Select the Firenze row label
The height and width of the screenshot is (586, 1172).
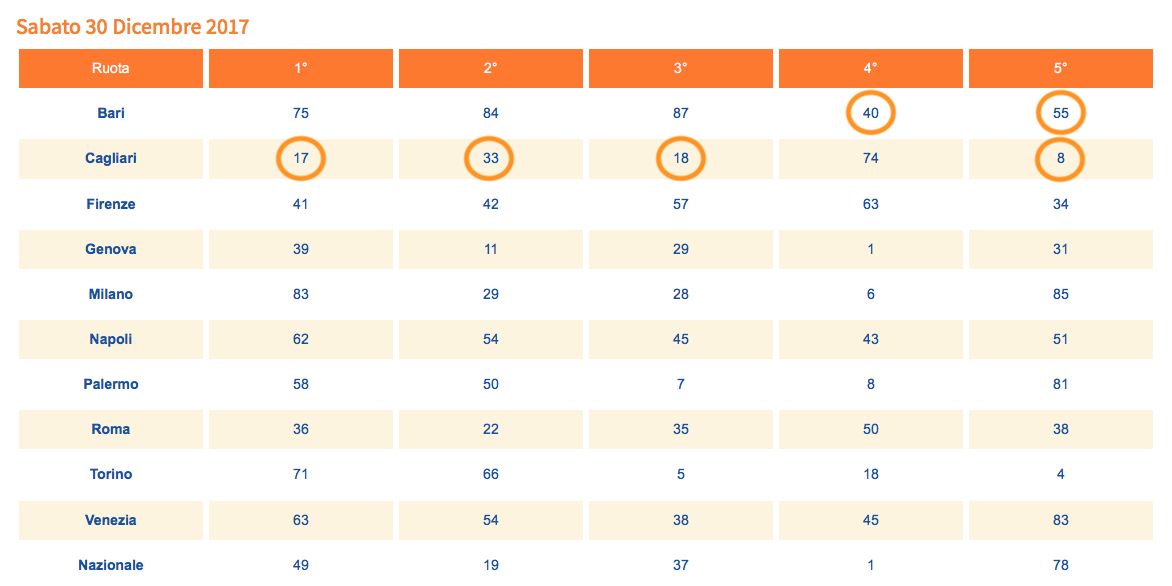tap(111, 204)
